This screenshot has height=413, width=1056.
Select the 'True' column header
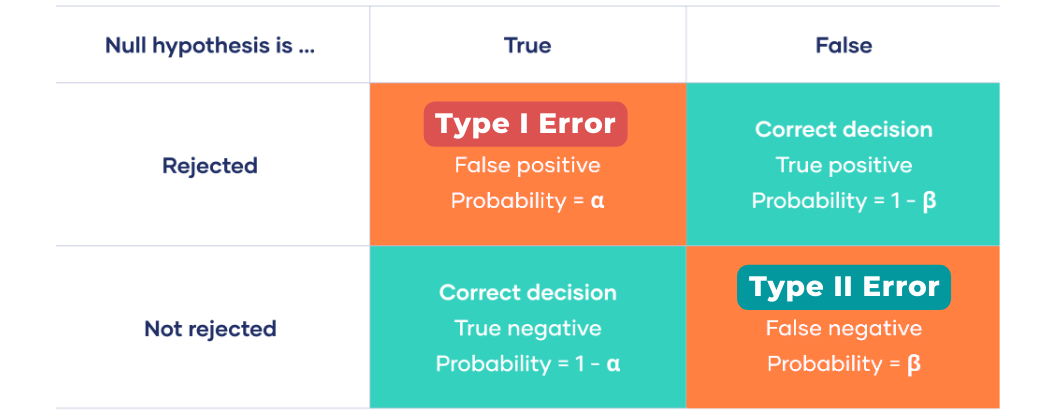point(527,45)
